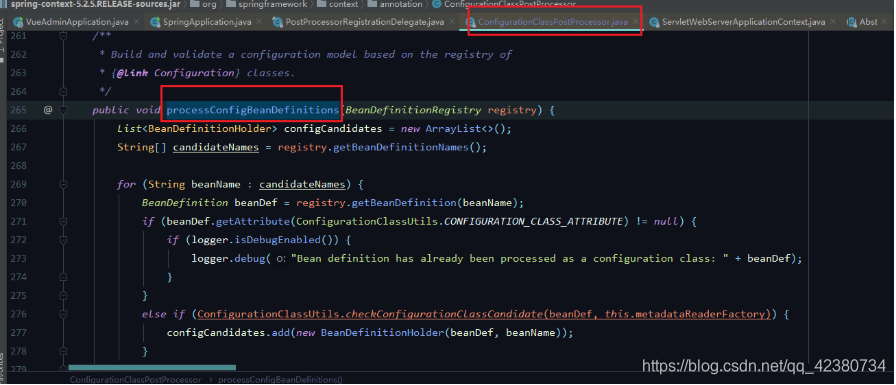The height and width of the screenshot is (385, 896).
Task: Close the VueAdminApplication.java tab
Action: point(136,22)
